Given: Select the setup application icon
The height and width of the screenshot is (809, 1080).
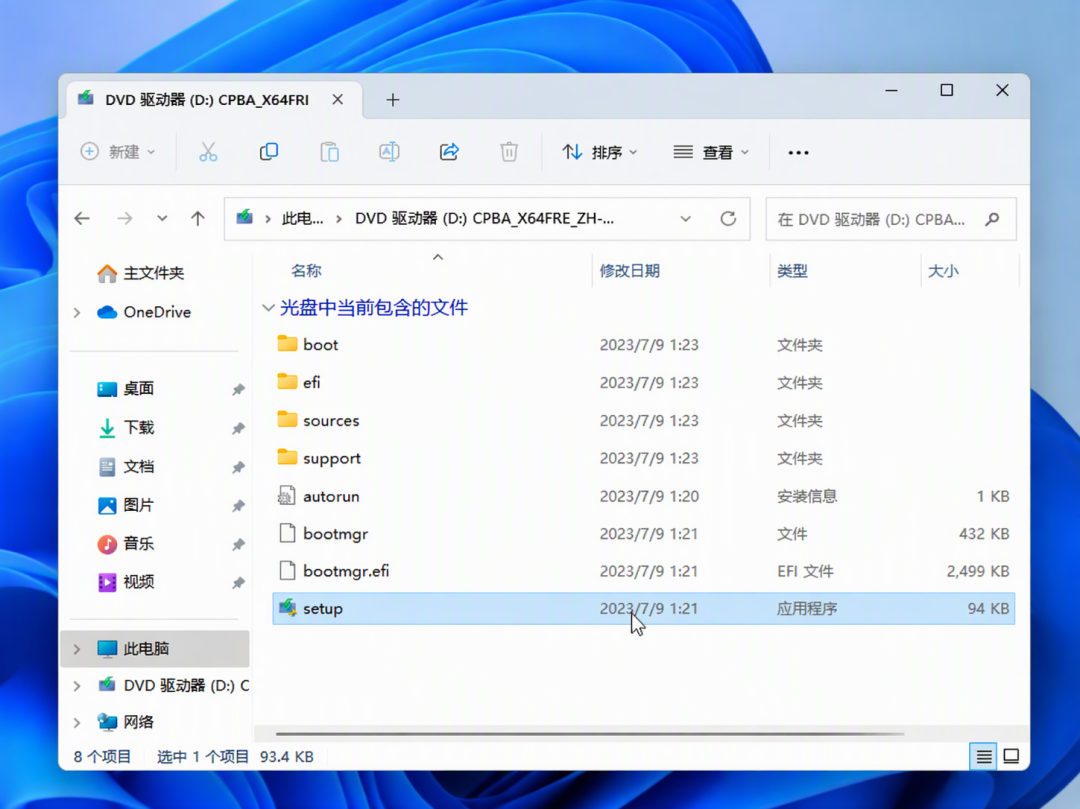Looking at the screenshot, I should point(287,608).
